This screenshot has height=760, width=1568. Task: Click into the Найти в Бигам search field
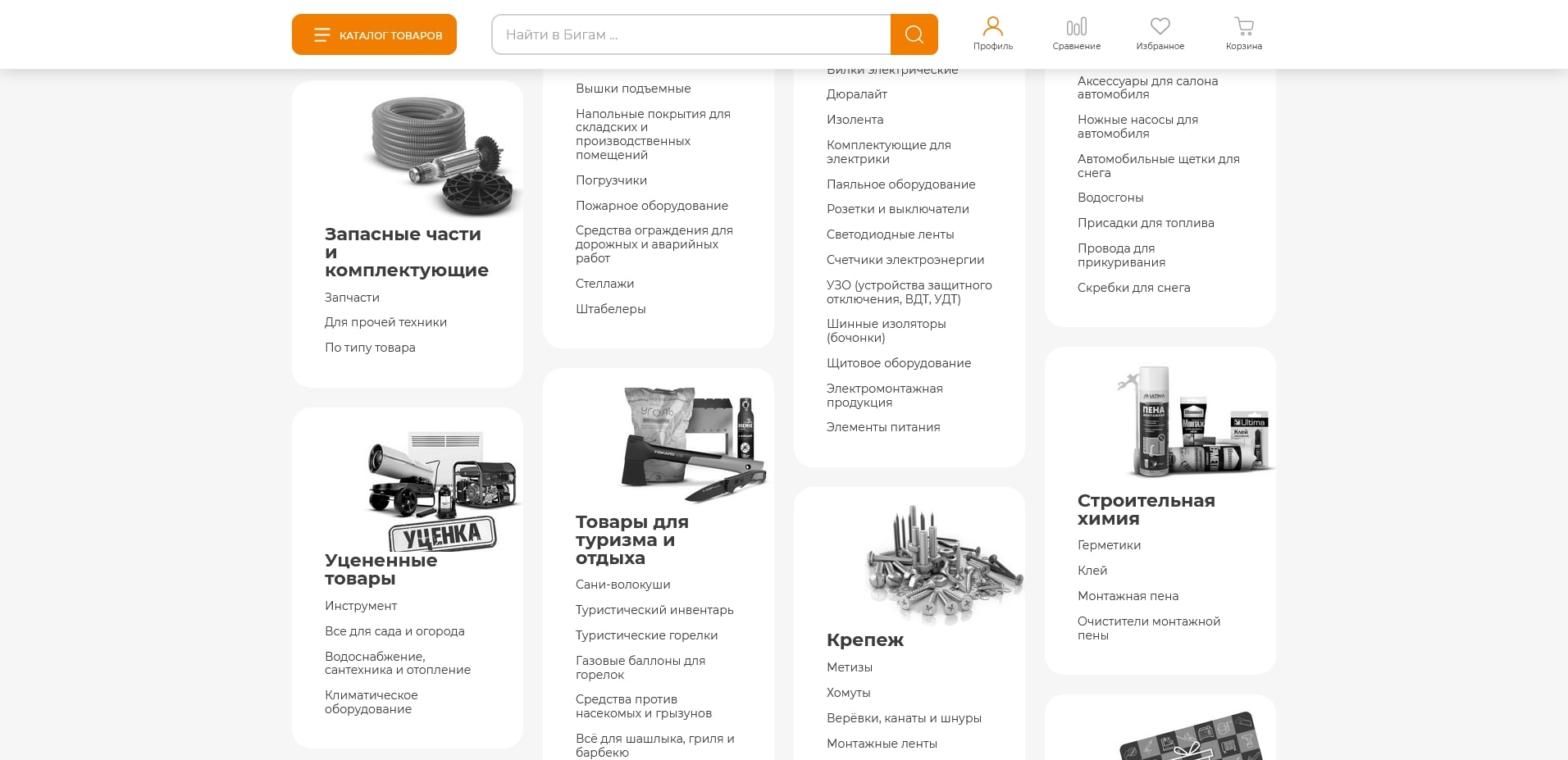(691, 34)
